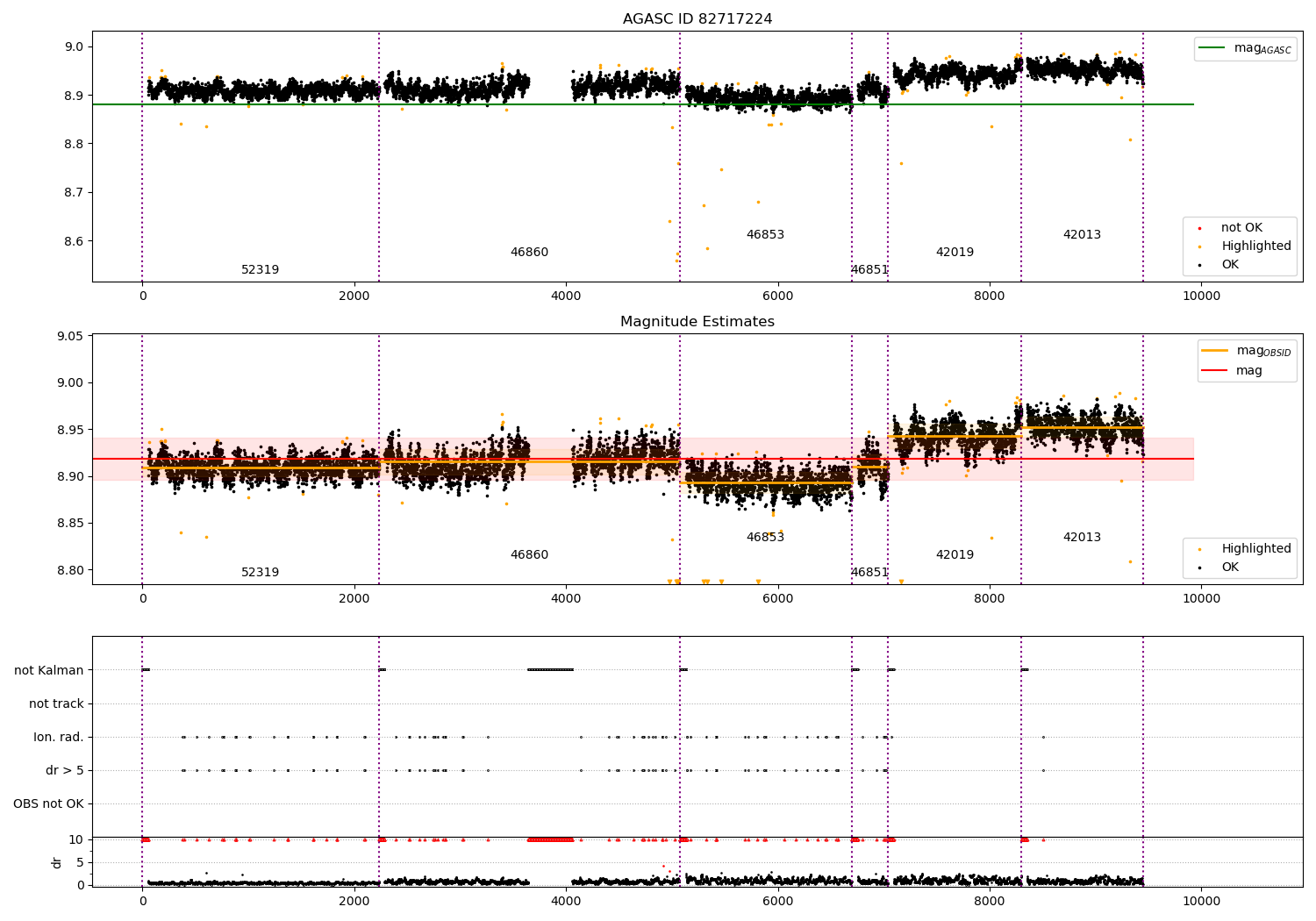The height and width of the screenshot is (921, 1316).
Task: Click obsid label 46860 in the top plot
Action: 529,252
